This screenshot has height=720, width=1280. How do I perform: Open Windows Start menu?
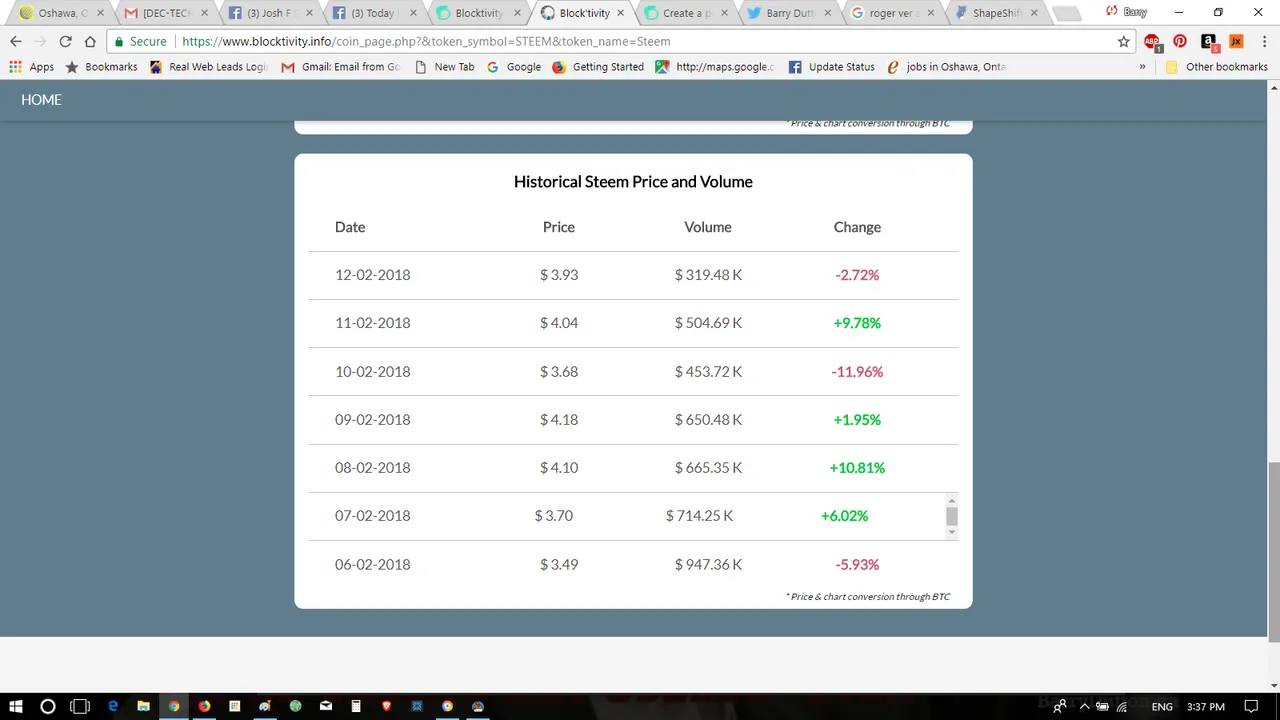(x=16, y=706)
